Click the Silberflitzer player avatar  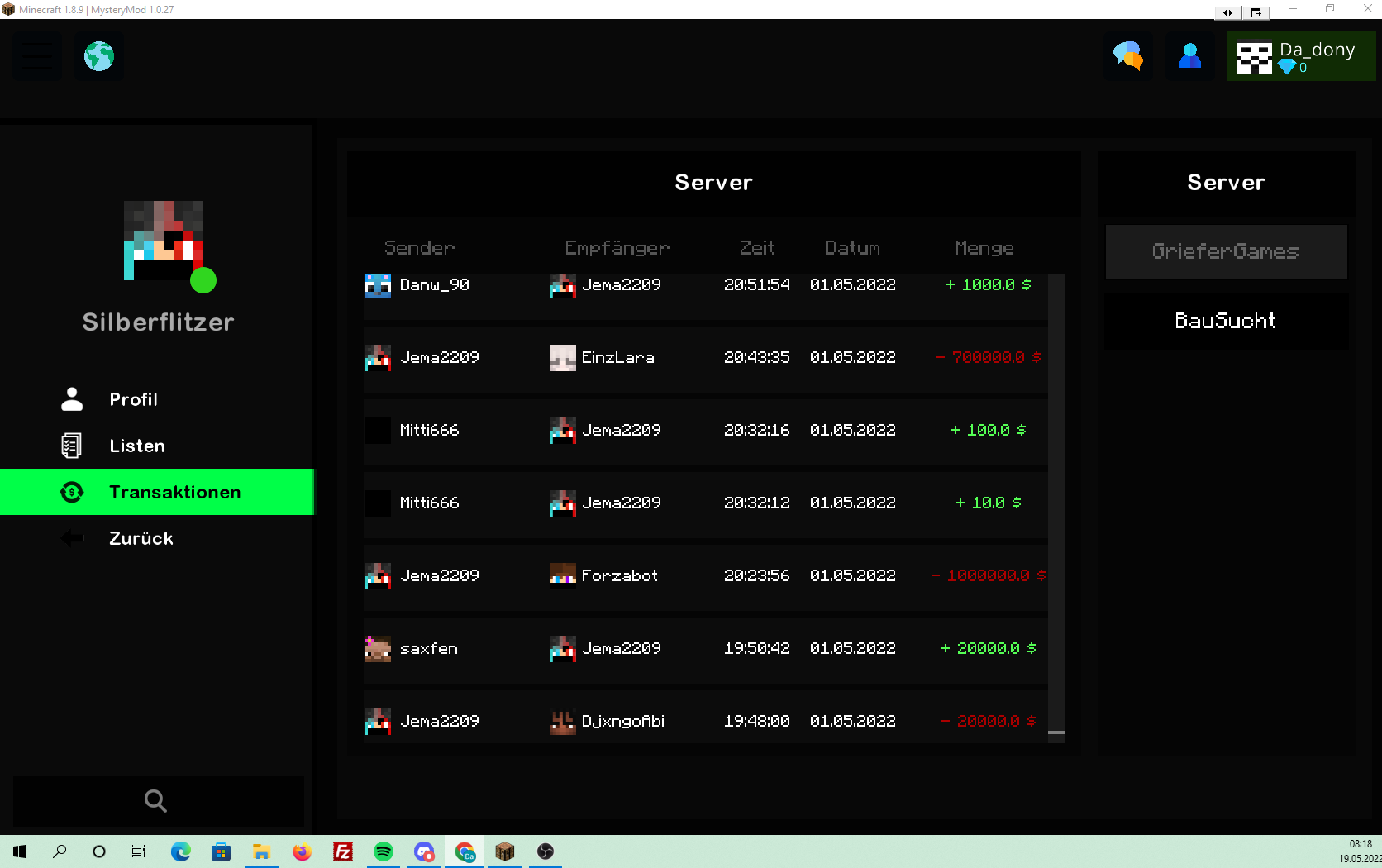164,241
